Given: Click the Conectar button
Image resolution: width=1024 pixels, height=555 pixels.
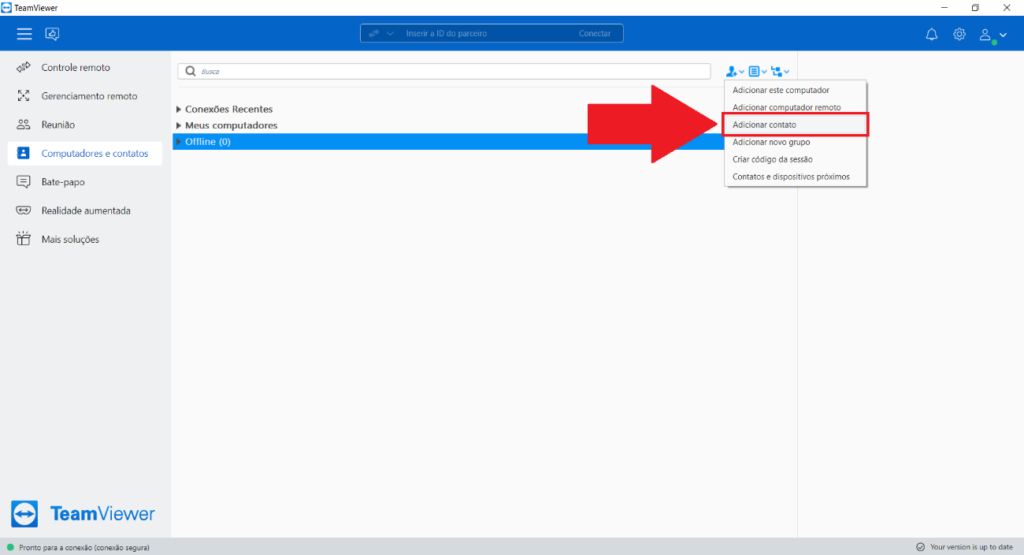Looking at the screenshot, I should pyautogui.click(x=594, y=34).
